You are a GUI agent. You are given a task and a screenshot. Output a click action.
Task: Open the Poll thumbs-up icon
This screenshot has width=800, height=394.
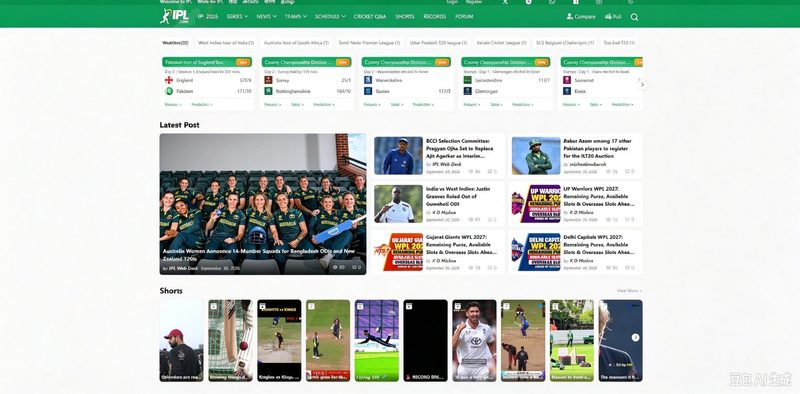(x=608, y=16)
